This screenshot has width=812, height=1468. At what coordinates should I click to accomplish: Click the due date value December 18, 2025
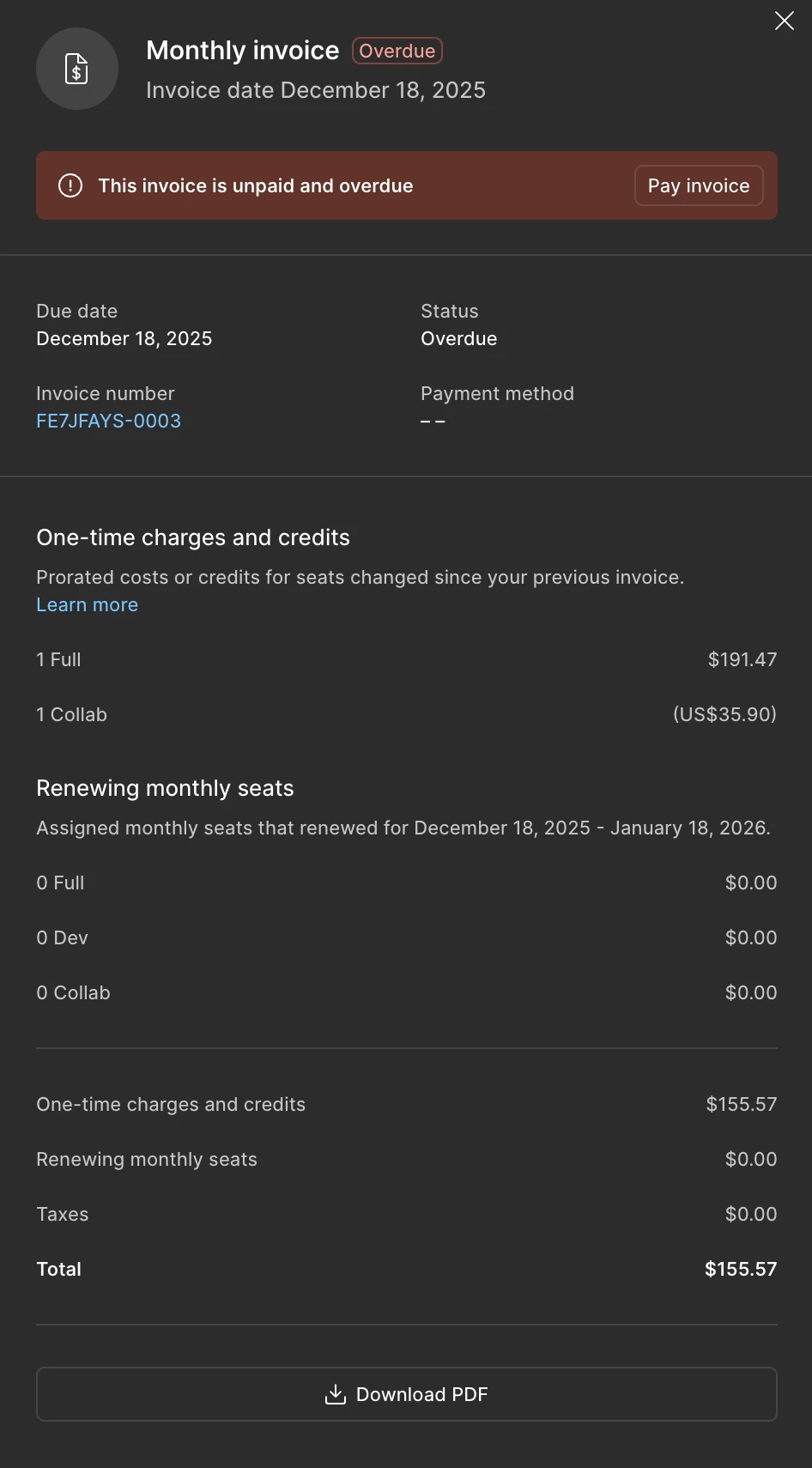click(x=124, y=338)
